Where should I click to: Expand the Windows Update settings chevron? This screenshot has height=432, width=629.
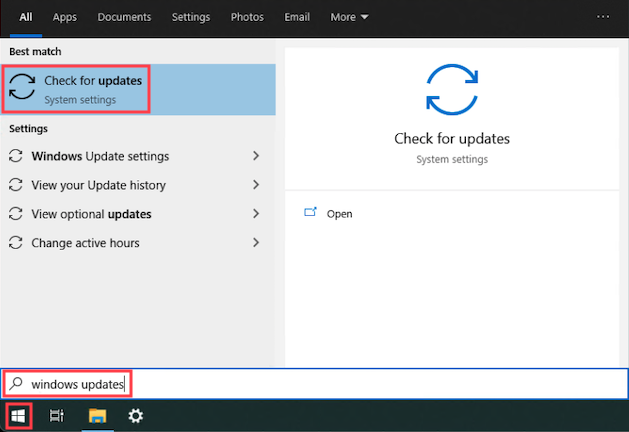[x=256, y=156]
